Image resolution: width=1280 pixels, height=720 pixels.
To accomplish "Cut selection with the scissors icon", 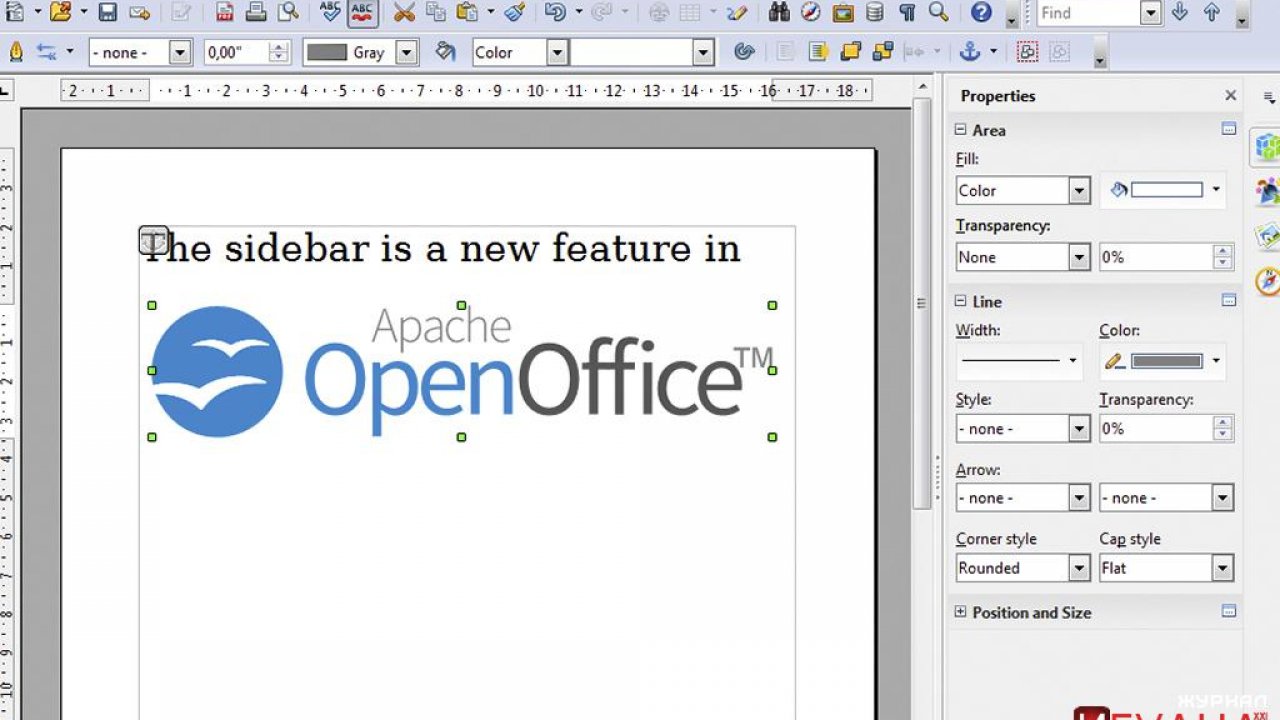I will tap(404, 12).
